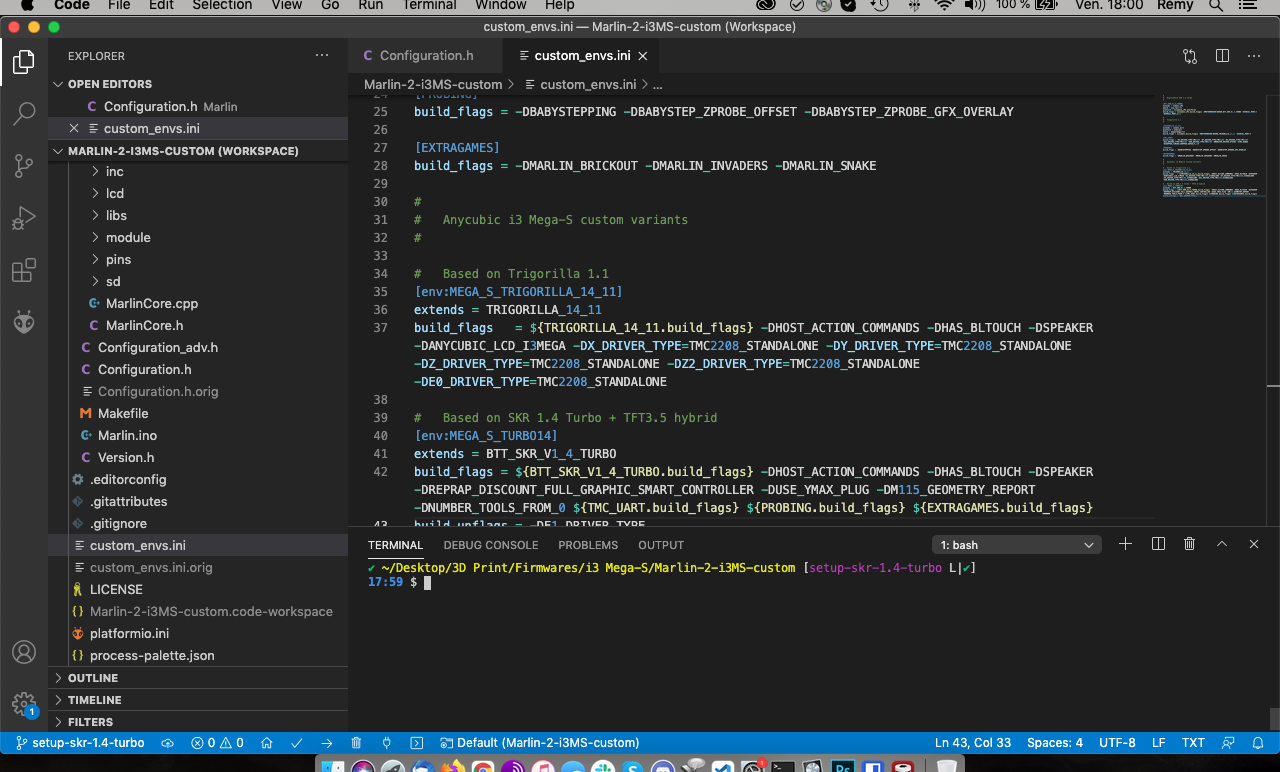Switch to the Problems panel tab
1280x772 pixels.
coord(588,545)
